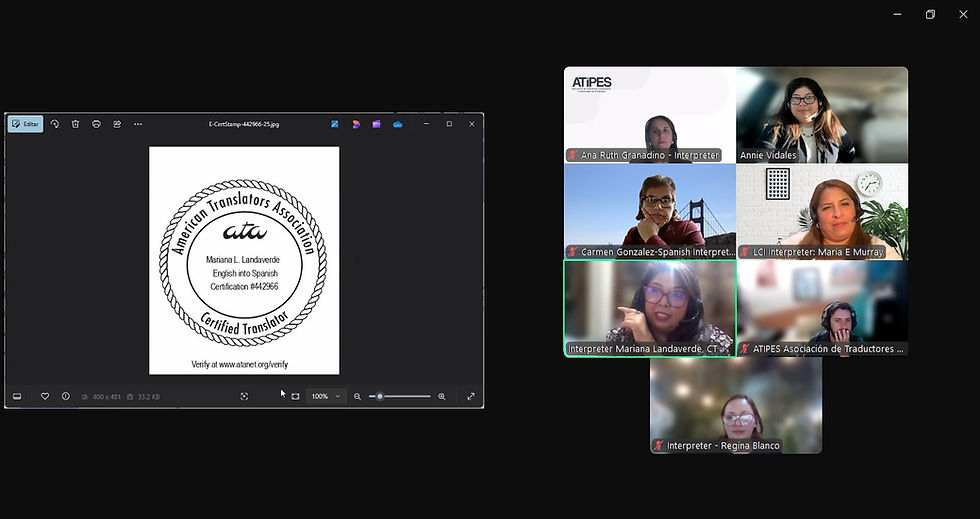This screenshot has width=980, height=519.
Task: Click the 33.2 KB file size
Action: point(148,396)
